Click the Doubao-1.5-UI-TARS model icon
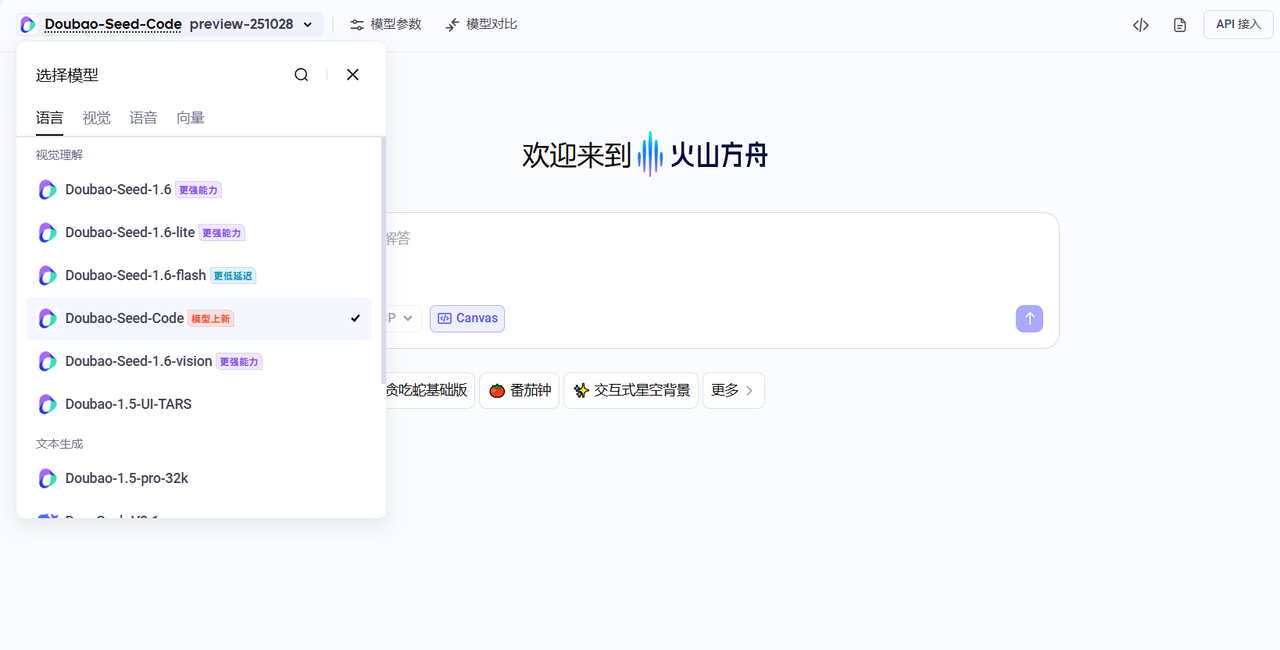 pyautogui.click(x=47, y=404)
